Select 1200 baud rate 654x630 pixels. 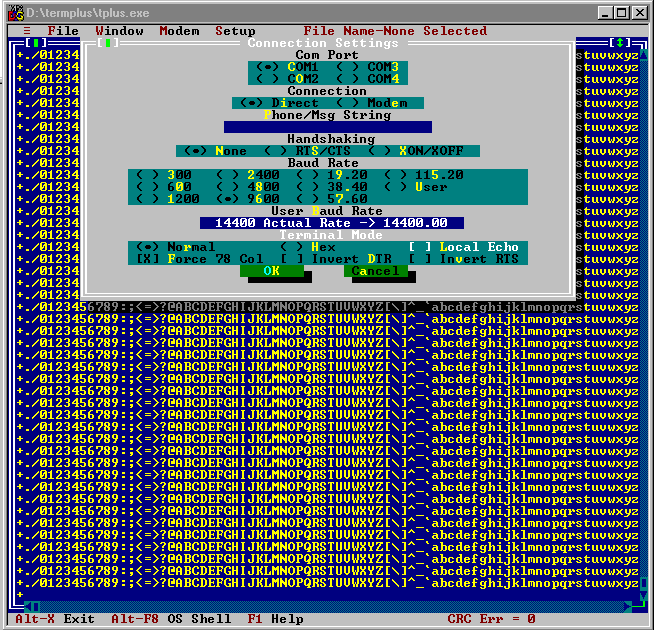(x=168, y=199)
